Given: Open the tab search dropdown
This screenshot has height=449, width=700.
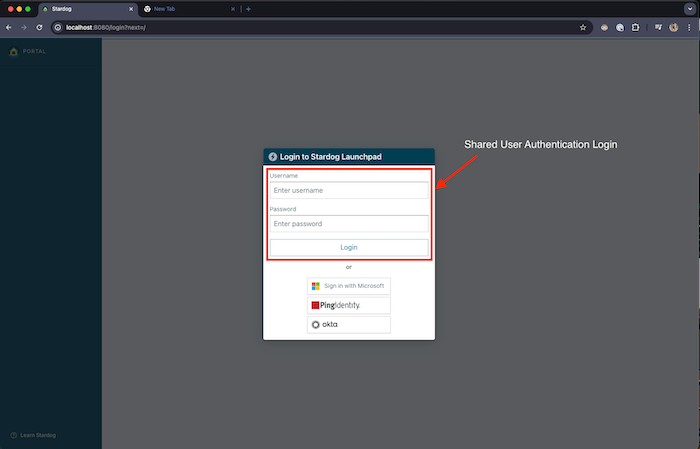Looking at the screenshot, I should click(x=690, y=9).
